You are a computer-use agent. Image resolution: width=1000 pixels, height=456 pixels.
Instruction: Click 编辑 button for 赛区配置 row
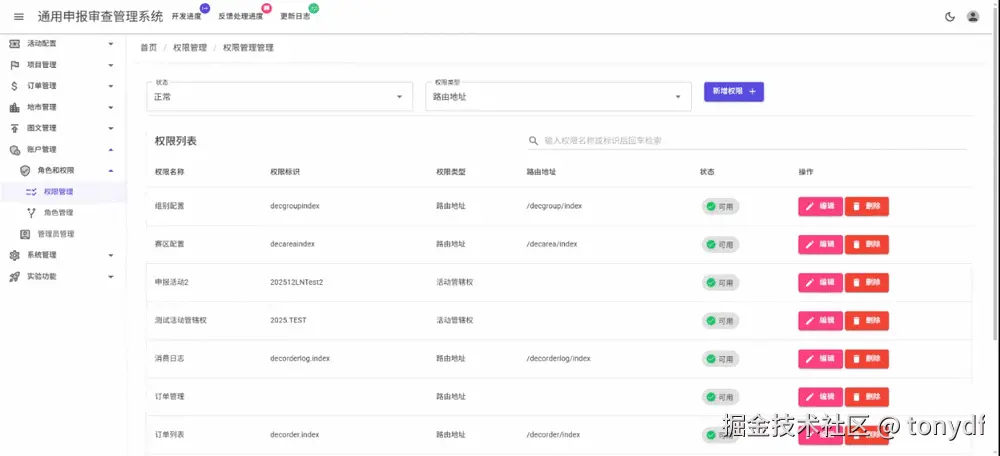[x=819, y=244]
